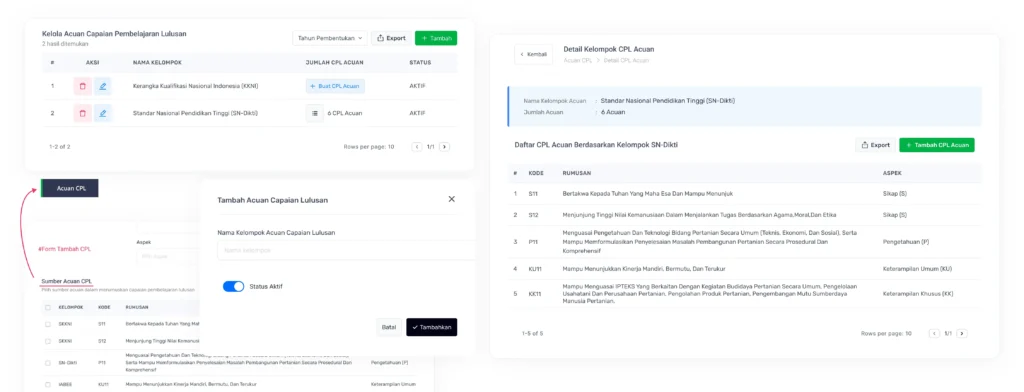This screenshot has width=1024, height=392.
Task: Click 'Rows per page: 10' in Detail panel
Action: tap(886, 333)
